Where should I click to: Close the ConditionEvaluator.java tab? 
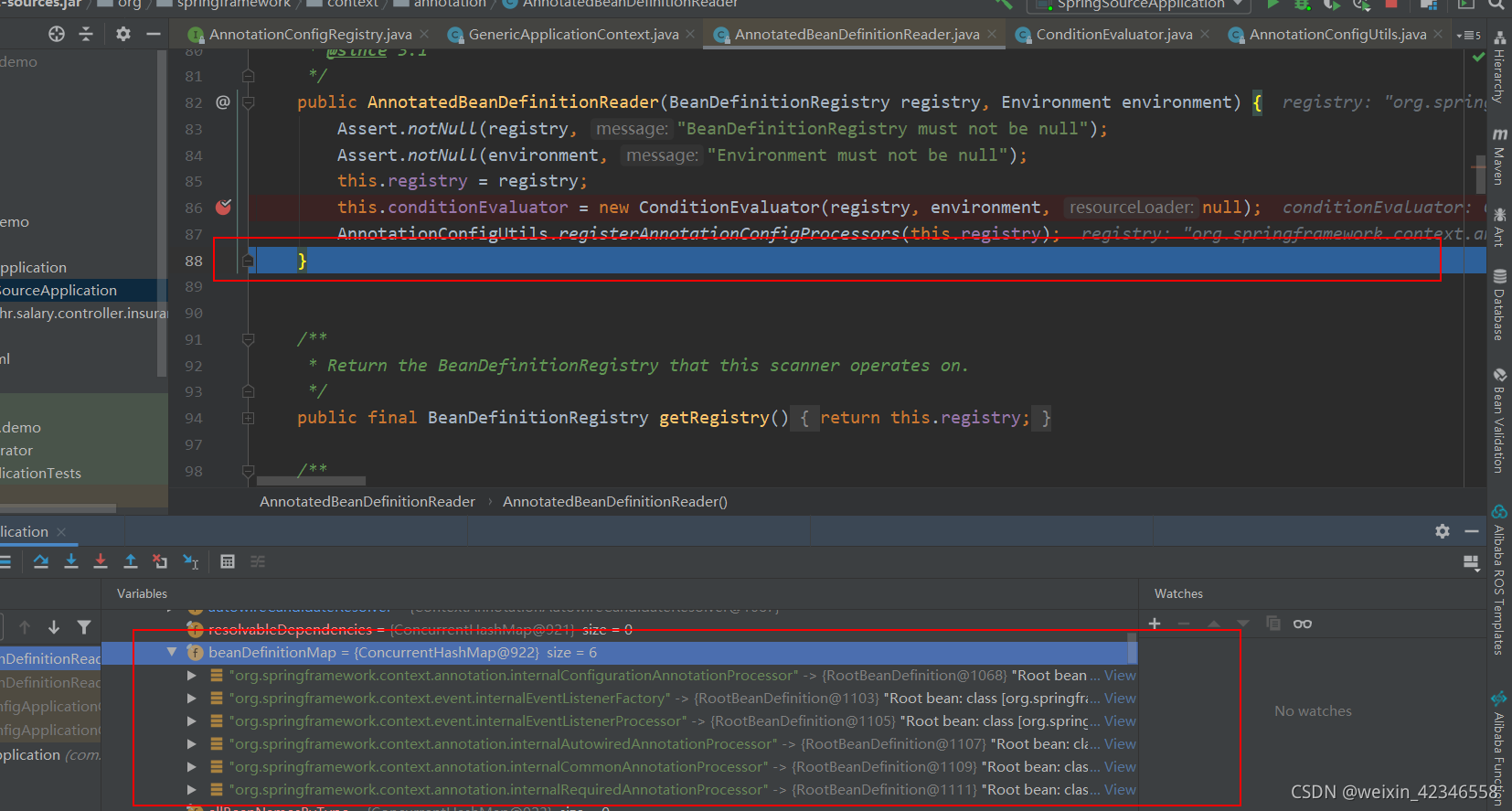(x=1205, y=35)
